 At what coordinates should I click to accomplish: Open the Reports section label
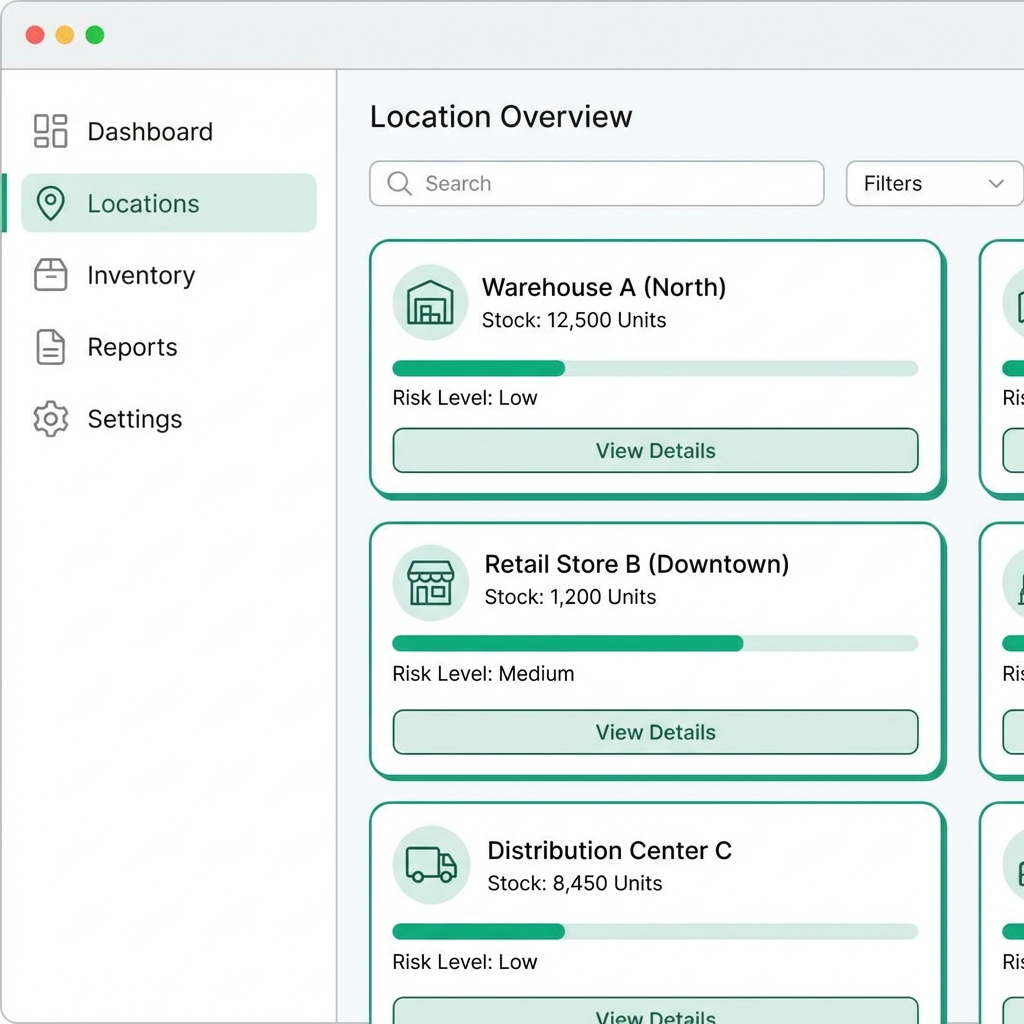coord(132,347)
